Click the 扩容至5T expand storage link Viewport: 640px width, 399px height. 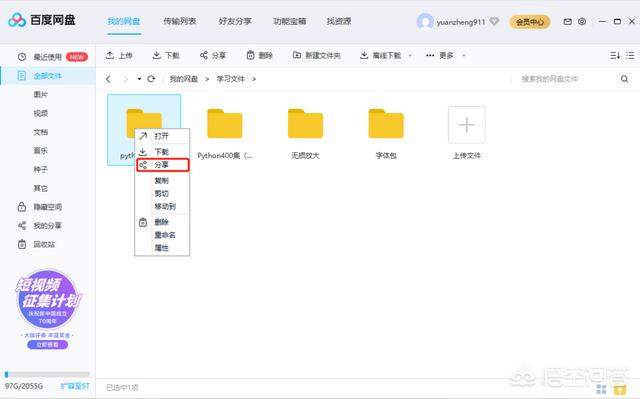click(75, 386)
